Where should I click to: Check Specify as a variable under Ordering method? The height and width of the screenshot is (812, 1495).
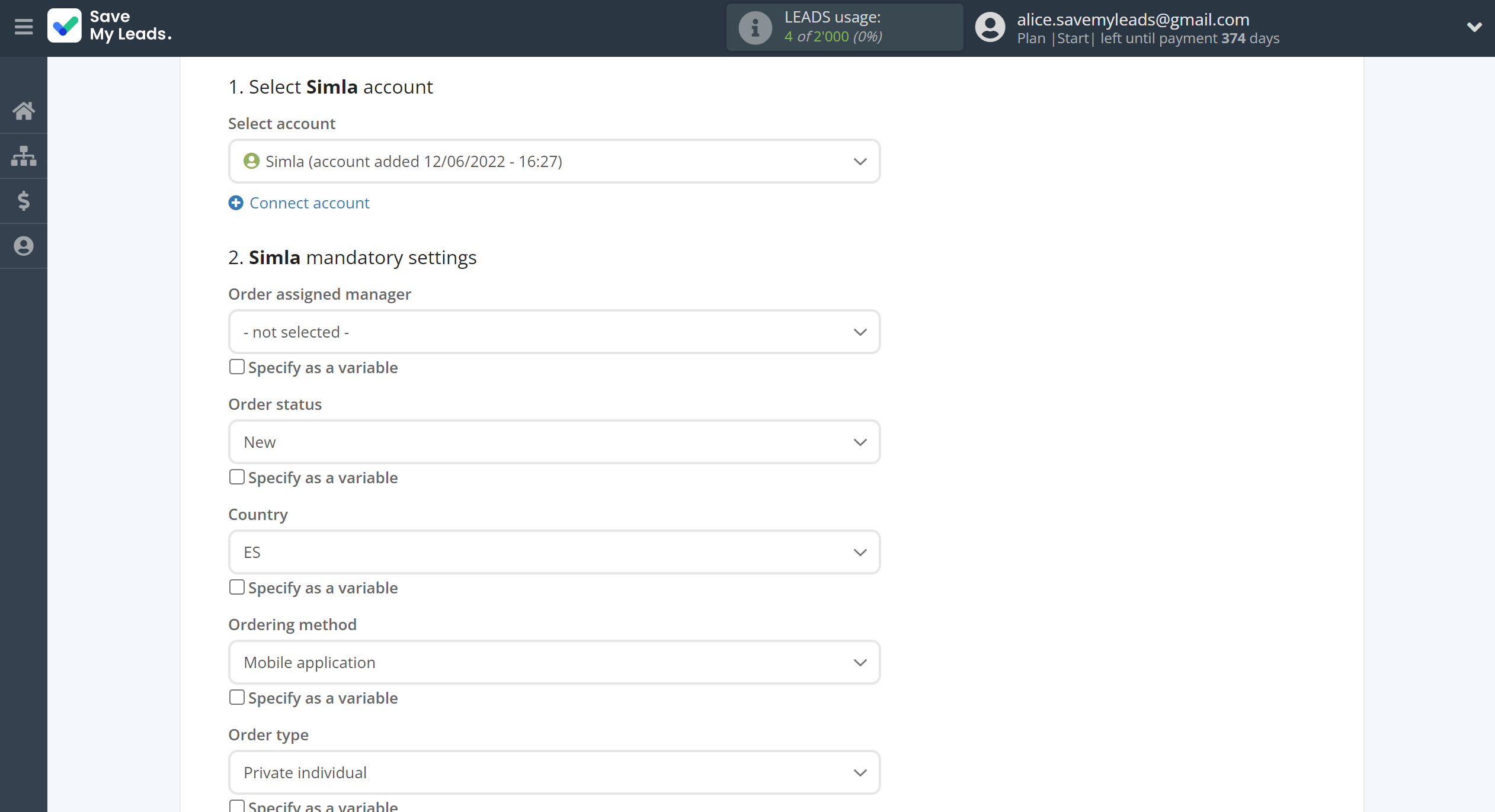click(x=236, y=698)
